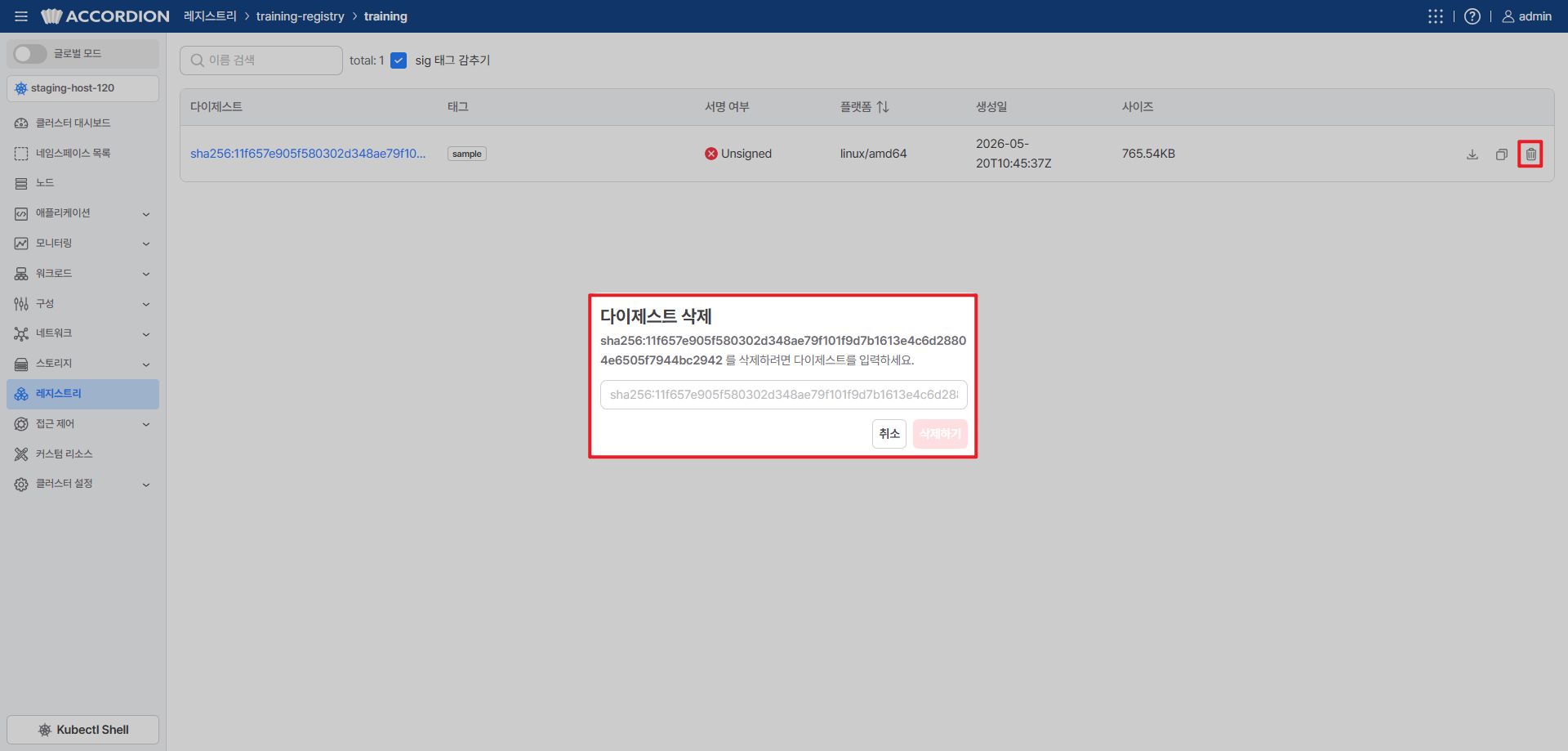Open 클러스터 대시보드 in sidebar
1568x751 pixels.
tap(82, 123)
